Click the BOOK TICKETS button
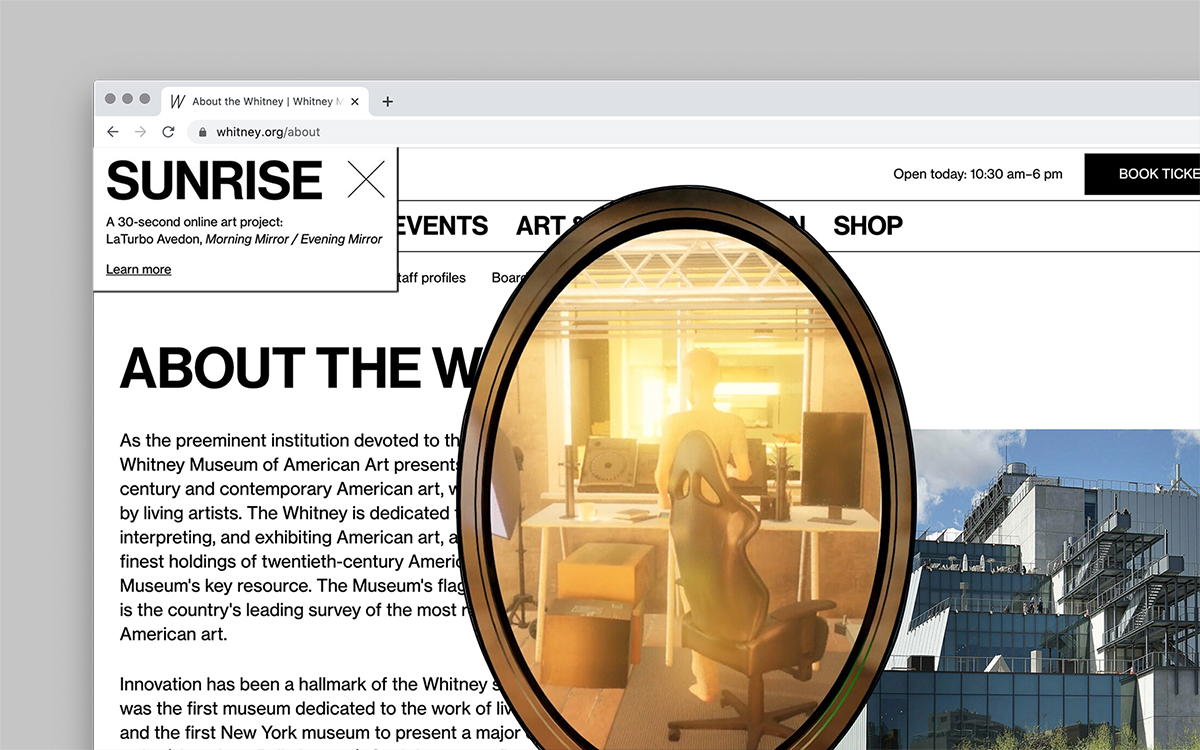1200x750 pixels. pos(1143,174)
